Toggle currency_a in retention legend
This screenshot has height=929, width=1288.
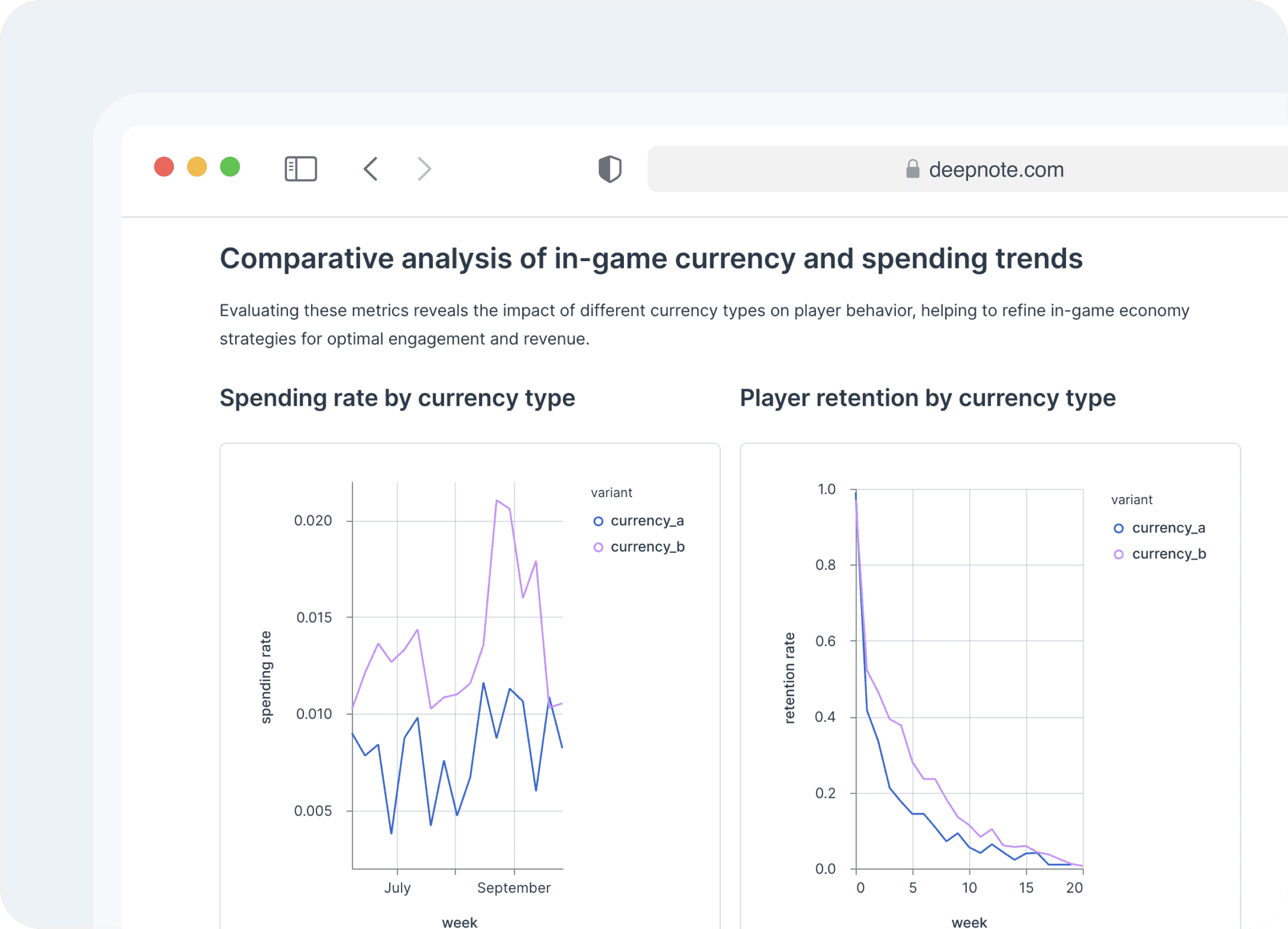coord(1168,528)
